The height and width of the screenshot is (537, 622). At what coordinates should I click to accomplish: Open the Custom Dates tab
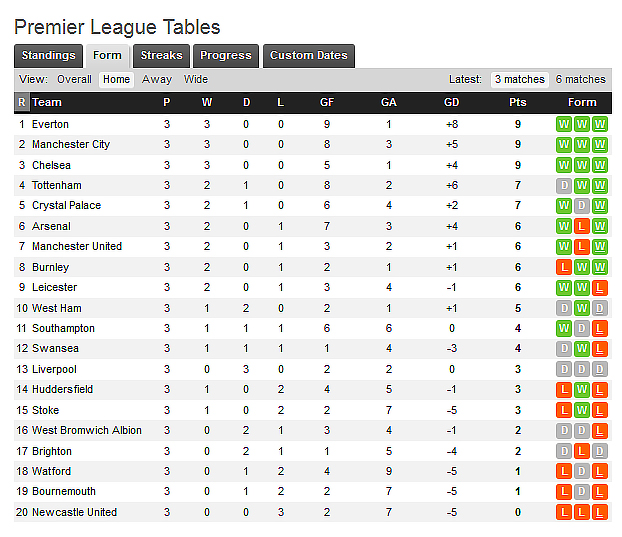click(x=309, y=56)
